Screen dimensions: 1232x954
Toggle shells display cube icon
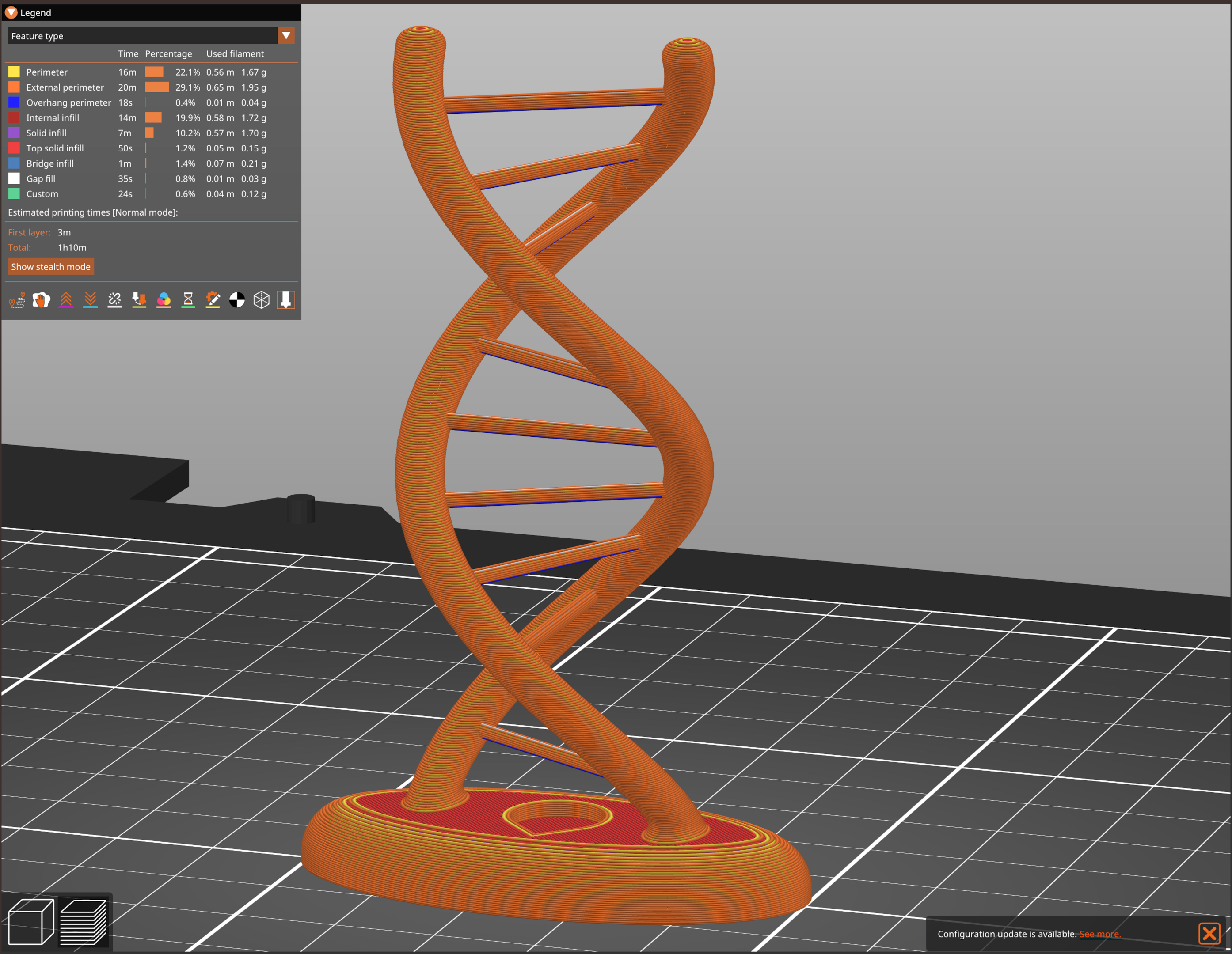click(261, 299)
